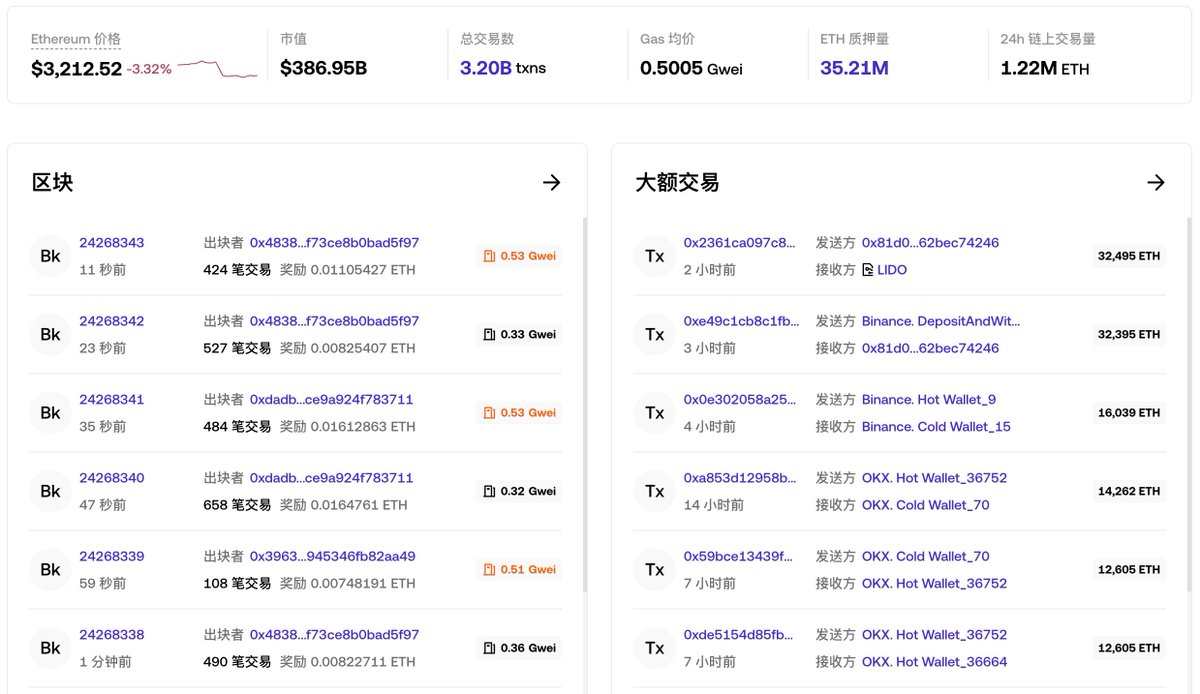Click the 32,395 ETH amount badge
The height and width of the screenshot is (694, 1200).
1129,334
